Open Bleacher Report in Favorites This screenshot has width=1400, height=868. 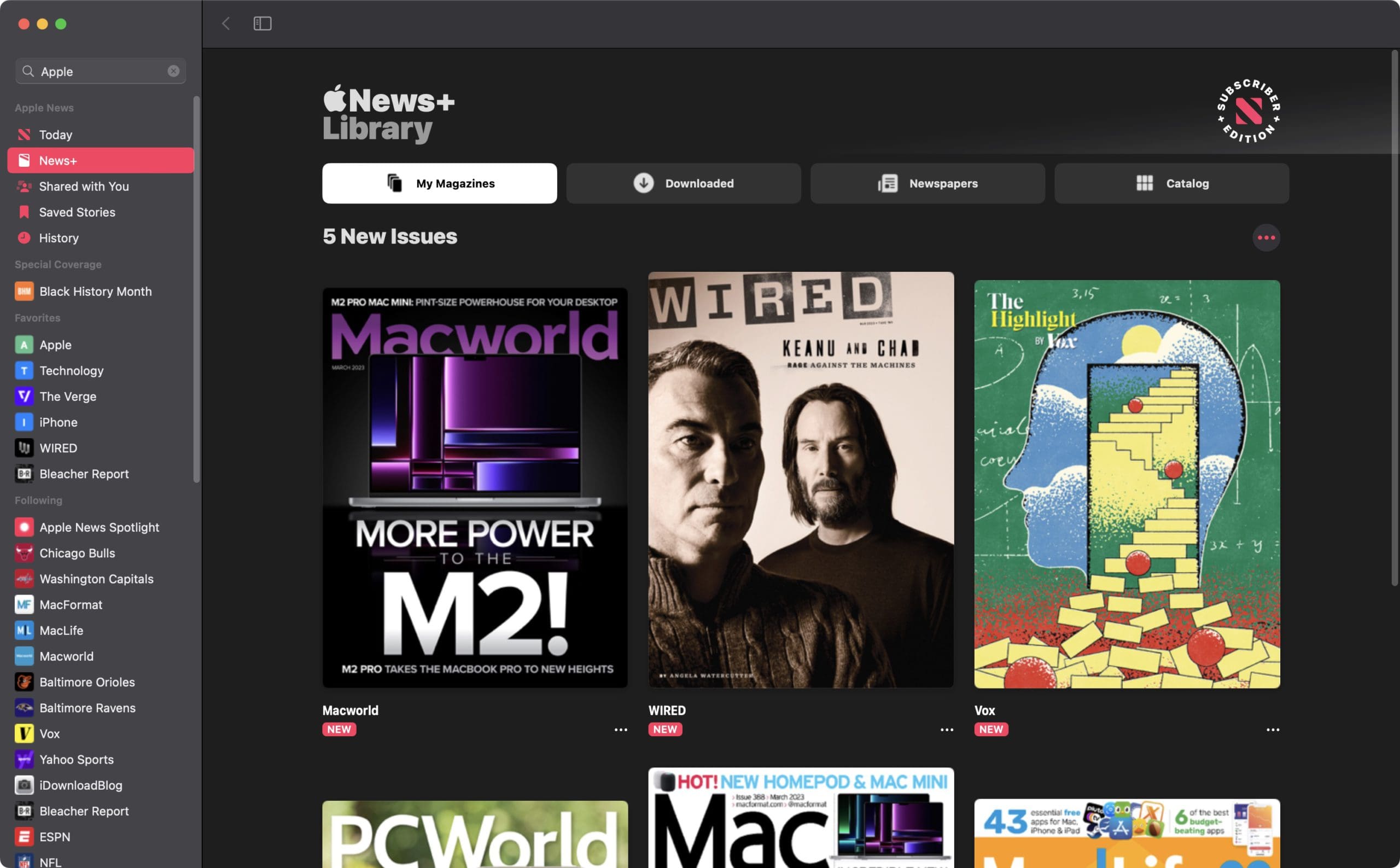click(x=101, y=474)
